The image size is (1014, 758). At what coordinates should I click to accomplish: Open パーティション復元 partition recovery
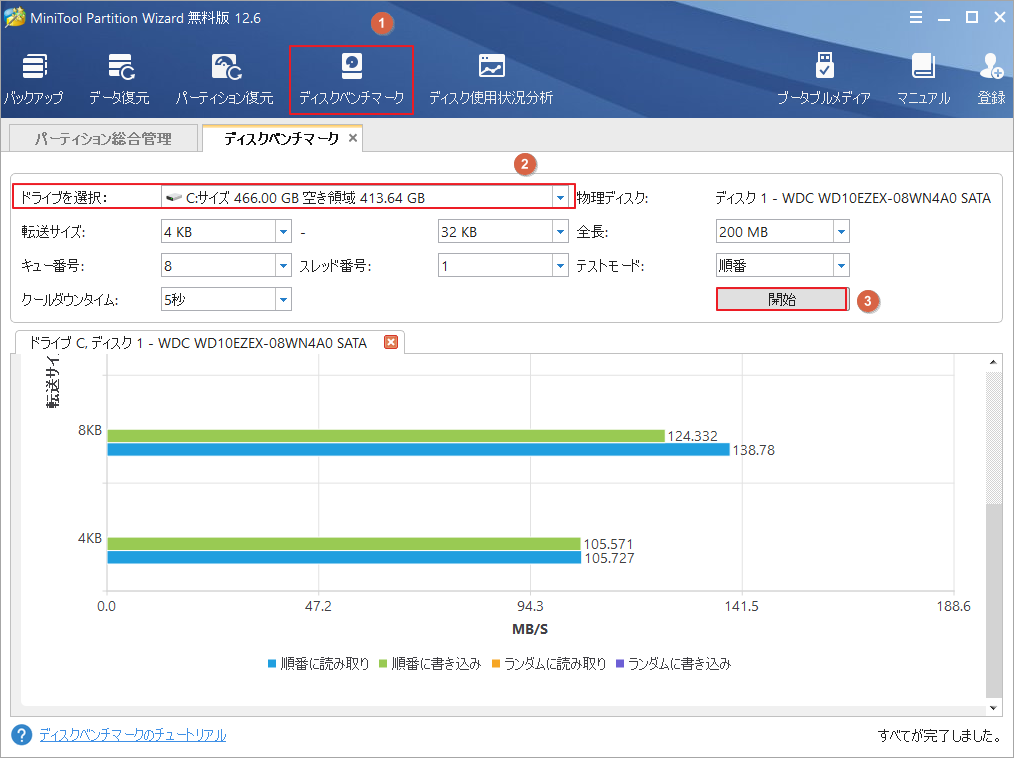point(225,80)
